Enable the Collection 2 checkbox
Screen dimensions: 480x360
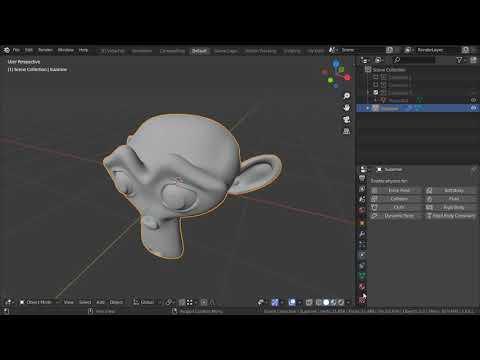[376, 85]
